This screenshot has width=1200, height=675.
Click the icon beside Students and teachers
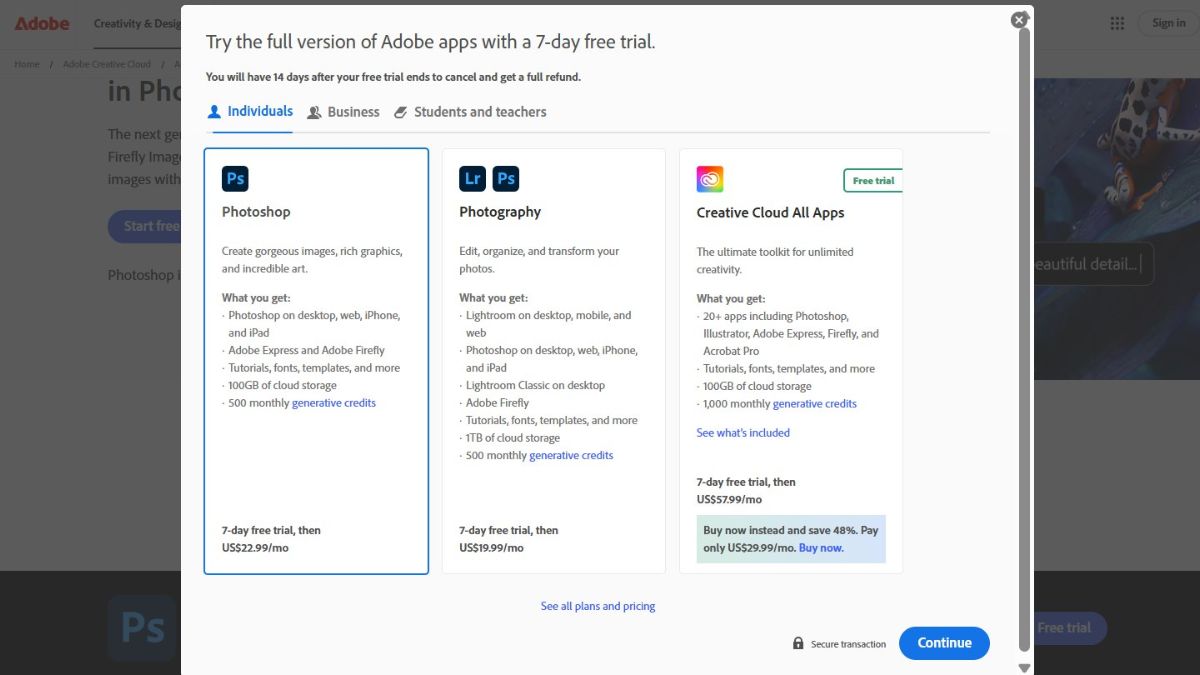click(x=401, y=113)
